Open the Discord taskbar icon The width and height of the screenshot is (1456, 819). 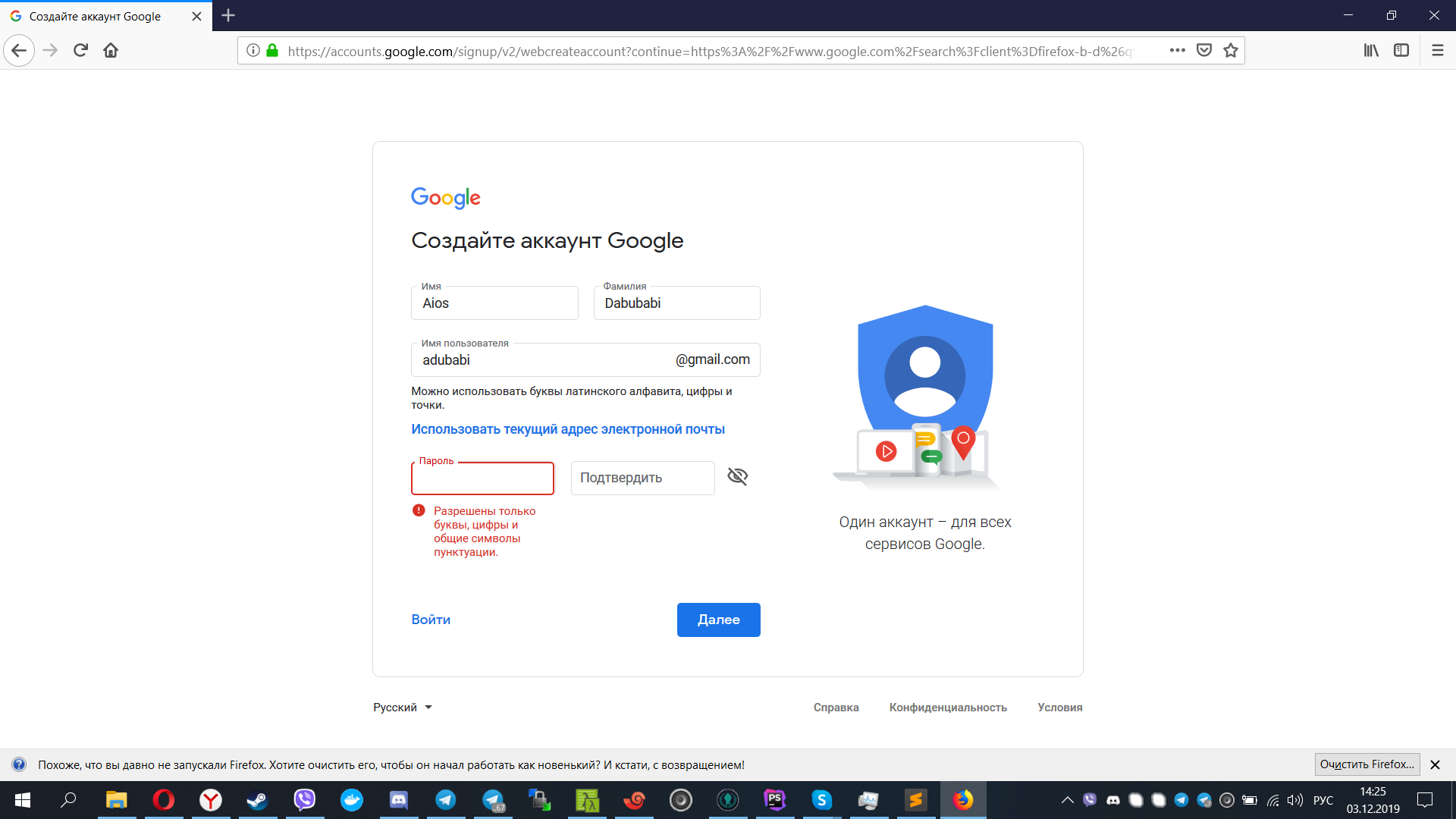coord(398,800)
